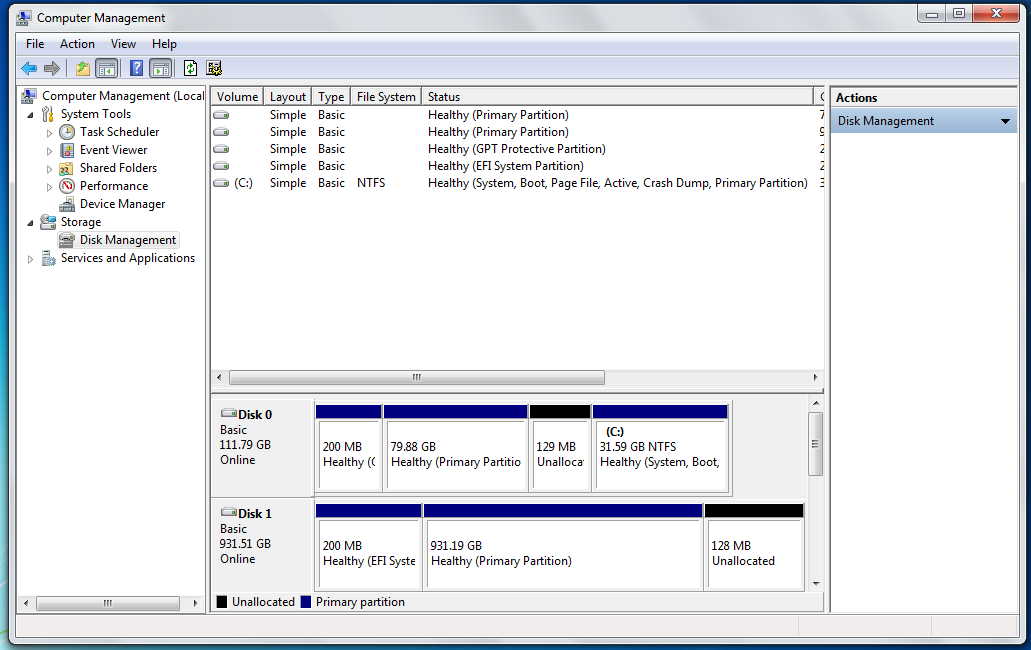
Task: Click the Disk 0 label icon
Action: (228, 413)
